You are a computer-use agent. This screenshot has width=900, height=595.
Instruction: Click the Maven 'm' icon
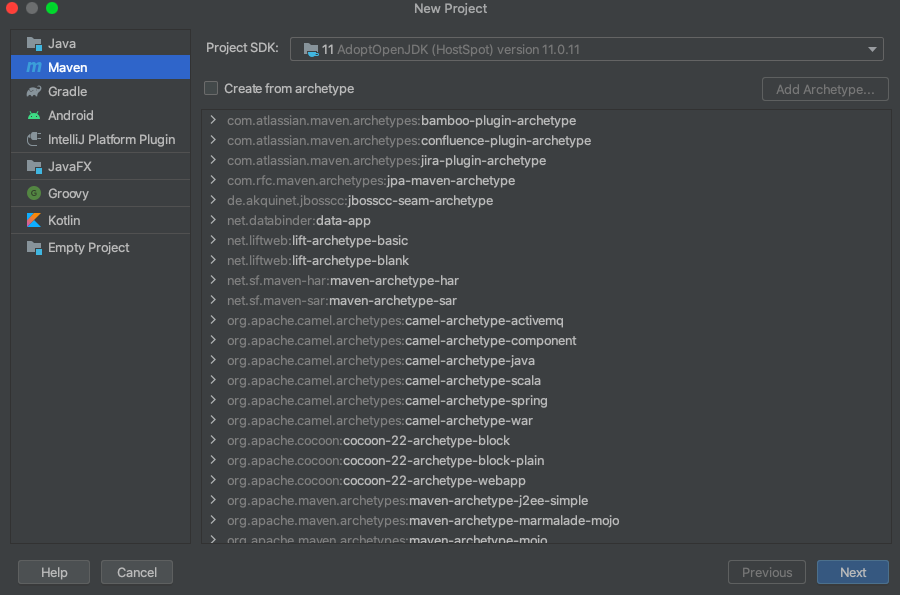click(34, 67)
